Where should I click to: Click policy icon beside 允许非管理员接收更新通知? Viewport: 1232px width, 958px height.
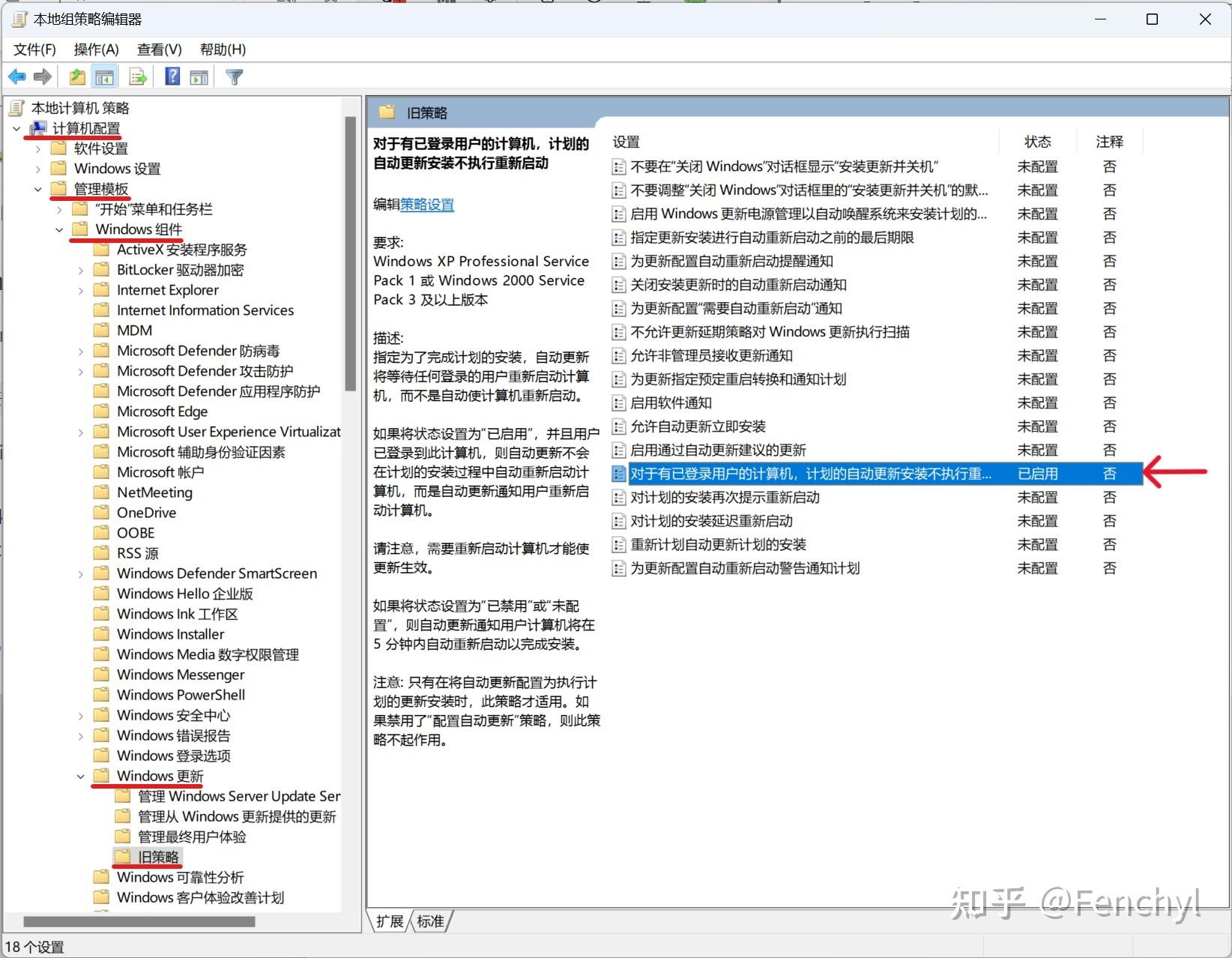[619, 356]
